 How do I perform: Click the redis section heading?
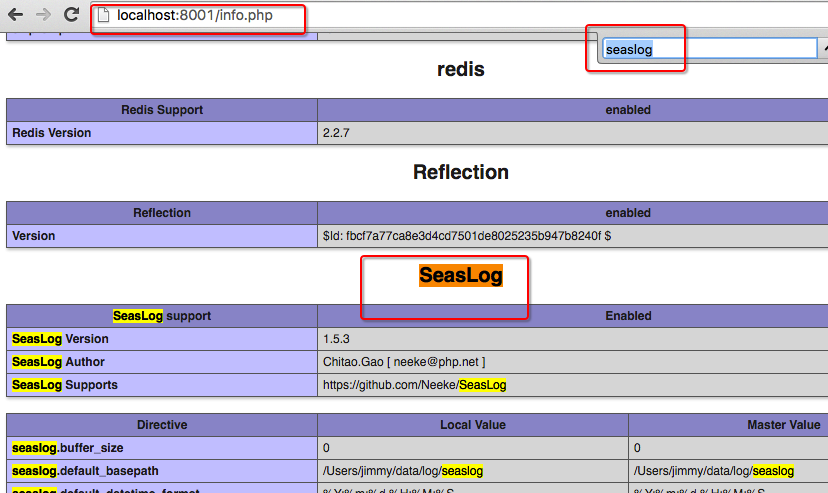(460, 69)
